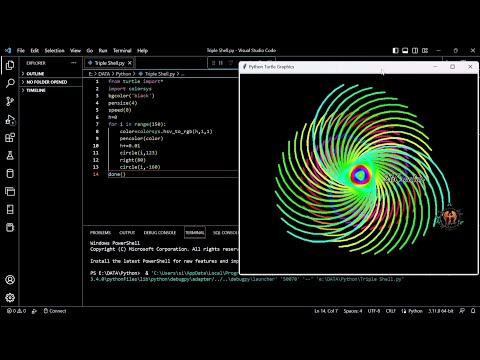Switch to the OUTPUT panel tab

point(127,233)
